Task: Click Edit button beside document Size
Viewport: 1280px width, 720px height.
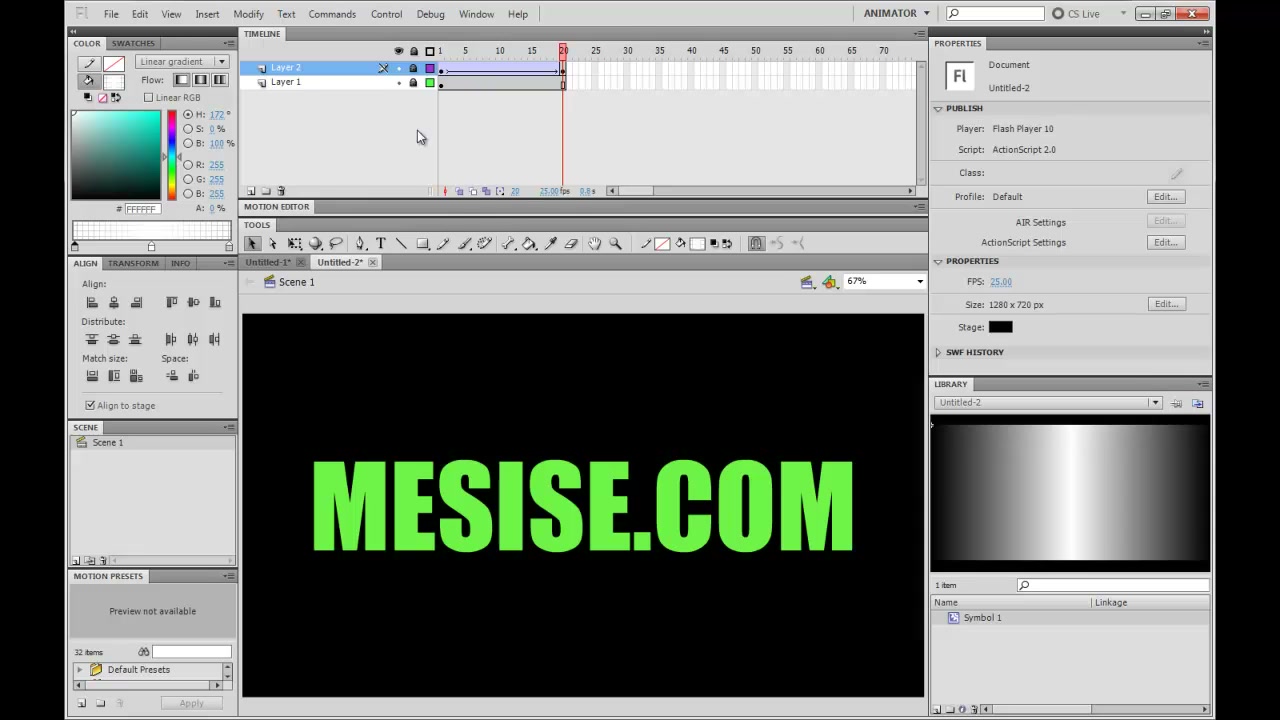Action: click(1166, 304)
